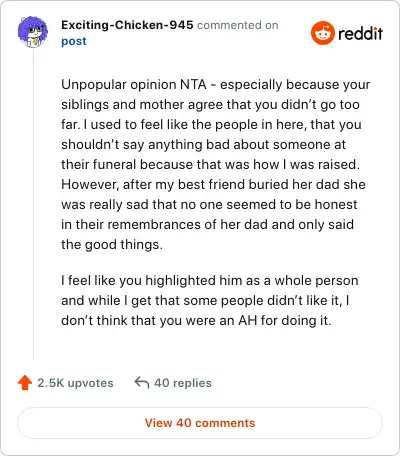Click the line starting "siblings and mother agree"

[210, 105]
